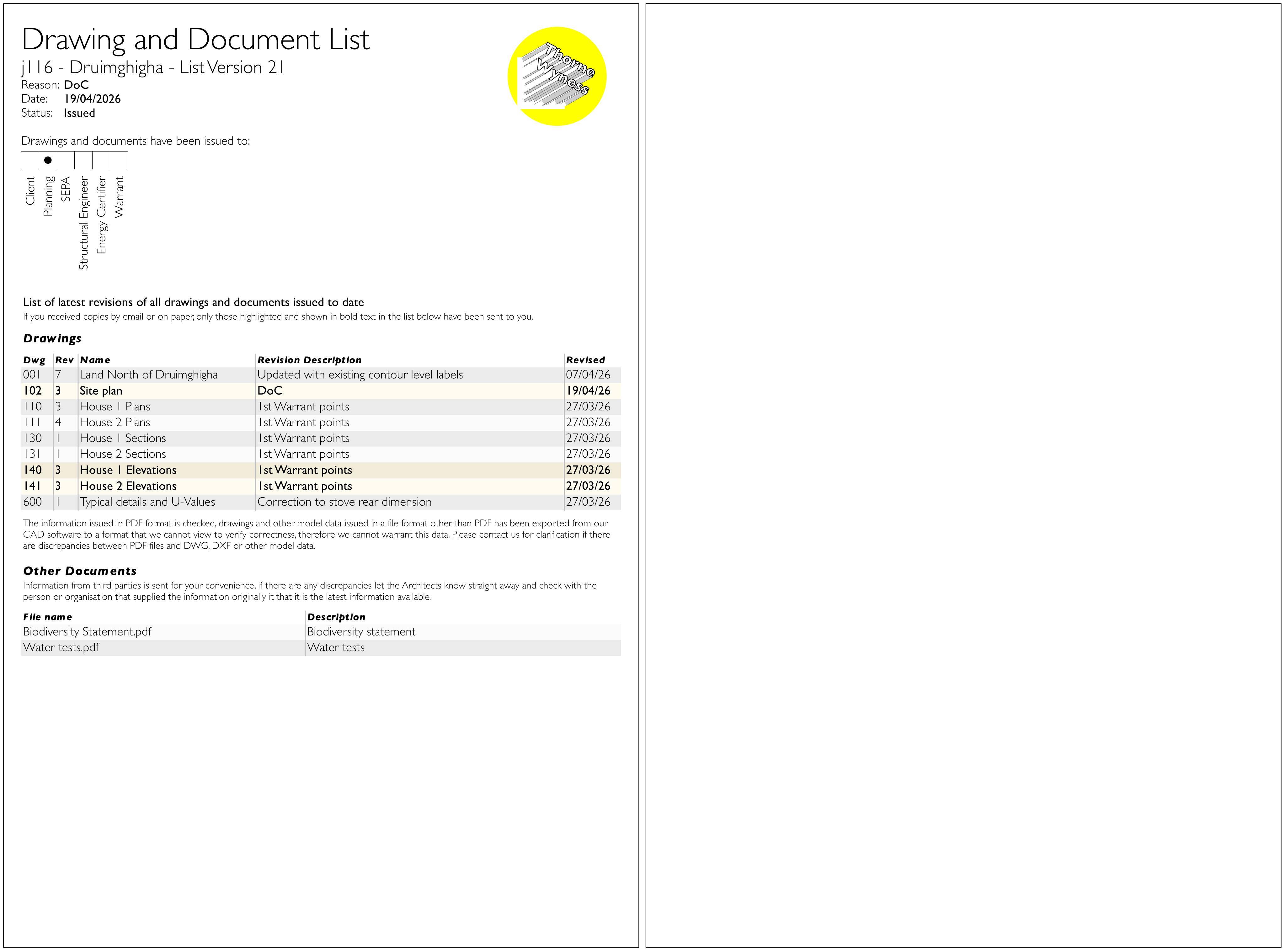
Task: Click the header date '19/04/2026'
Action: [92, 99]
